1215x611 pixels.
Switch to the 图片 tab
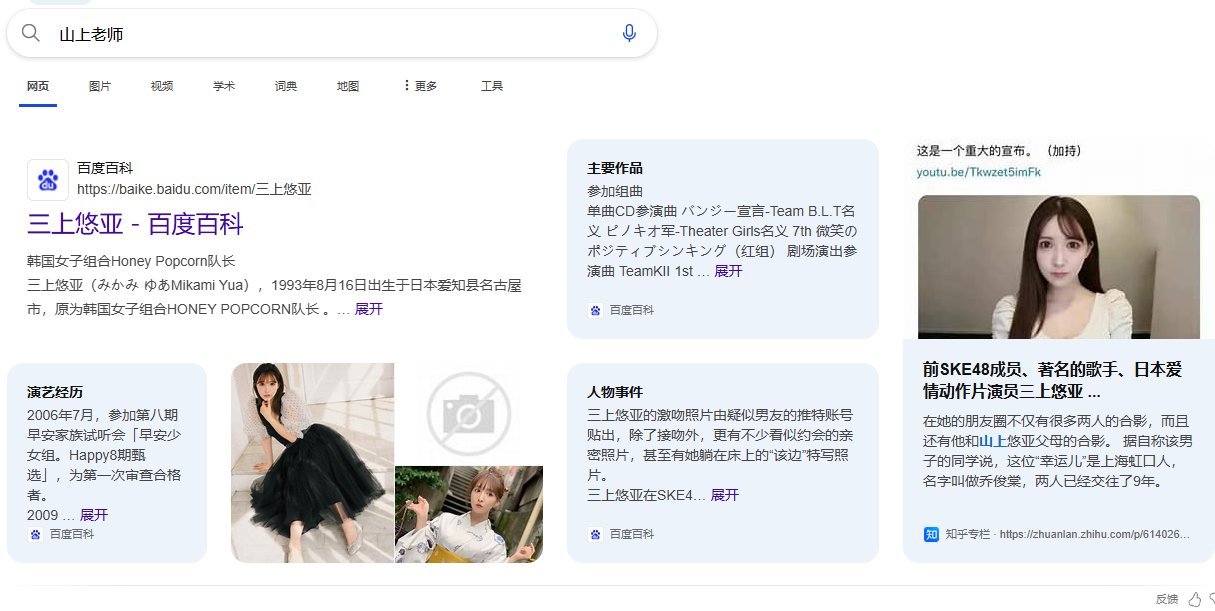point(100,86)
